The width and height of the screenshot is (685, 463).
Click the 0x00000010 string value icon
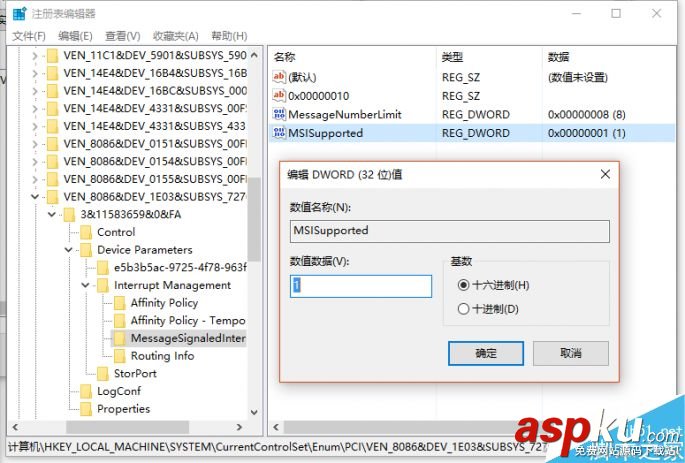click(279, 95)
